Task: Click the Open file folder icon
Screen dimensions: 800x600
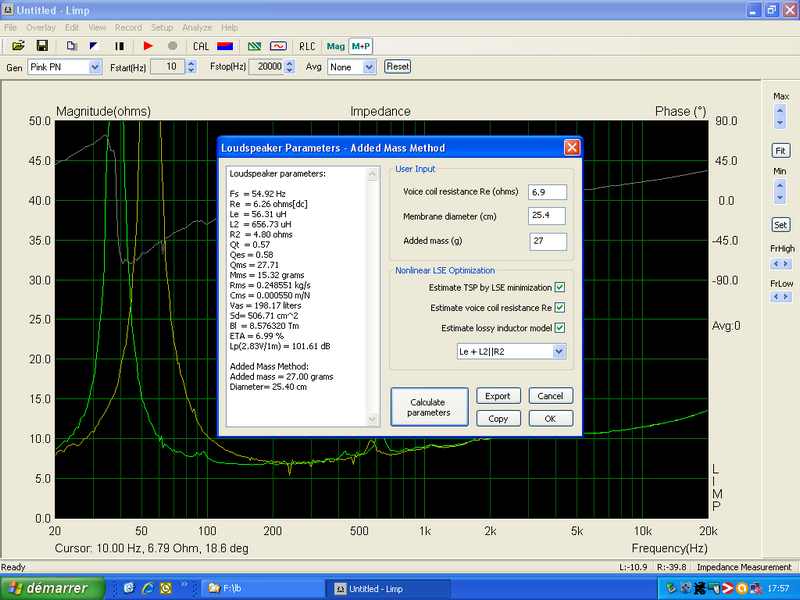Action: 18,46
